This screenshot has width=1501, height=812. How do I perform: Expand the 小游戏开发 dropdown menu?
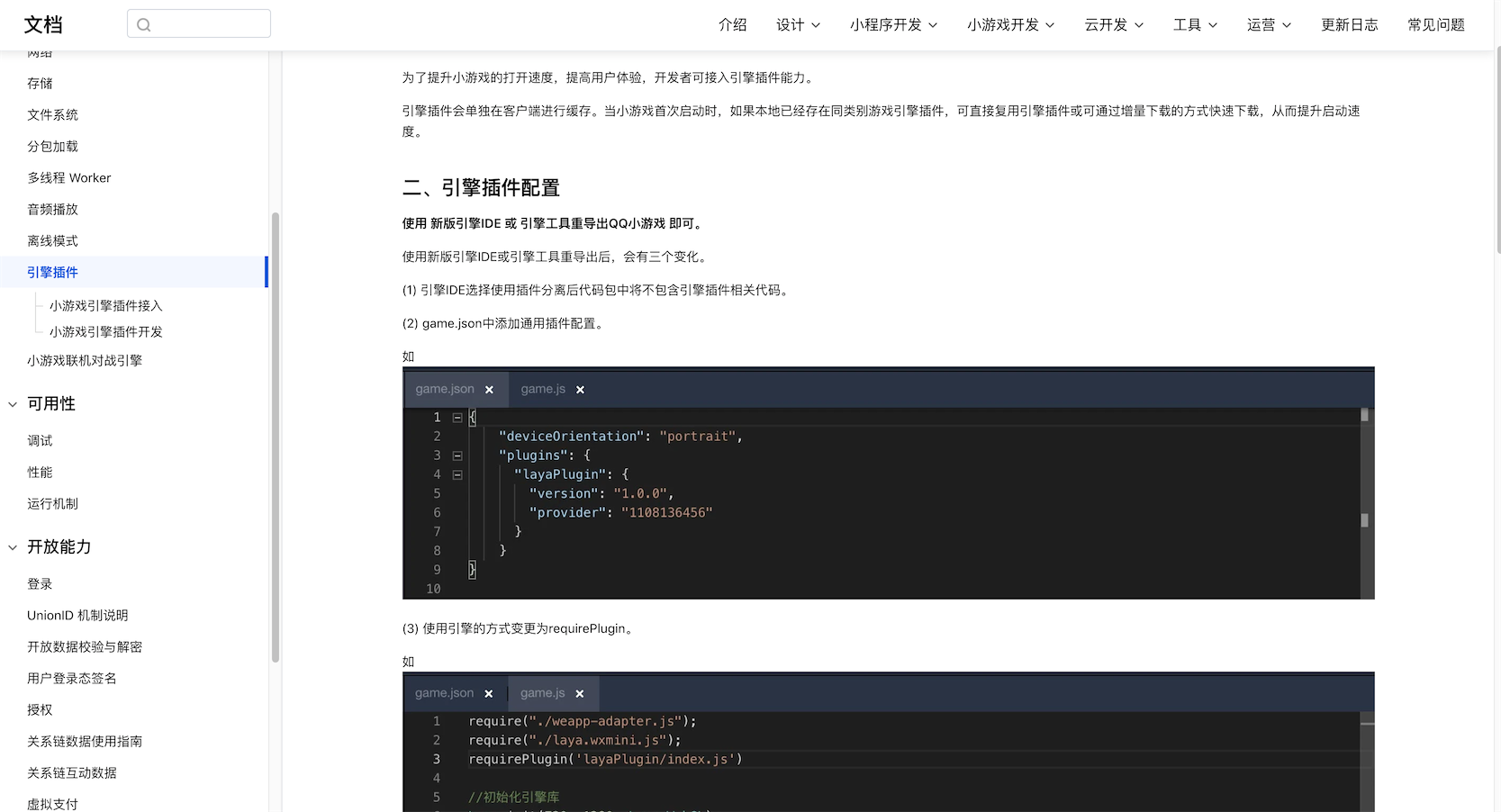(x=1010, y=24)
